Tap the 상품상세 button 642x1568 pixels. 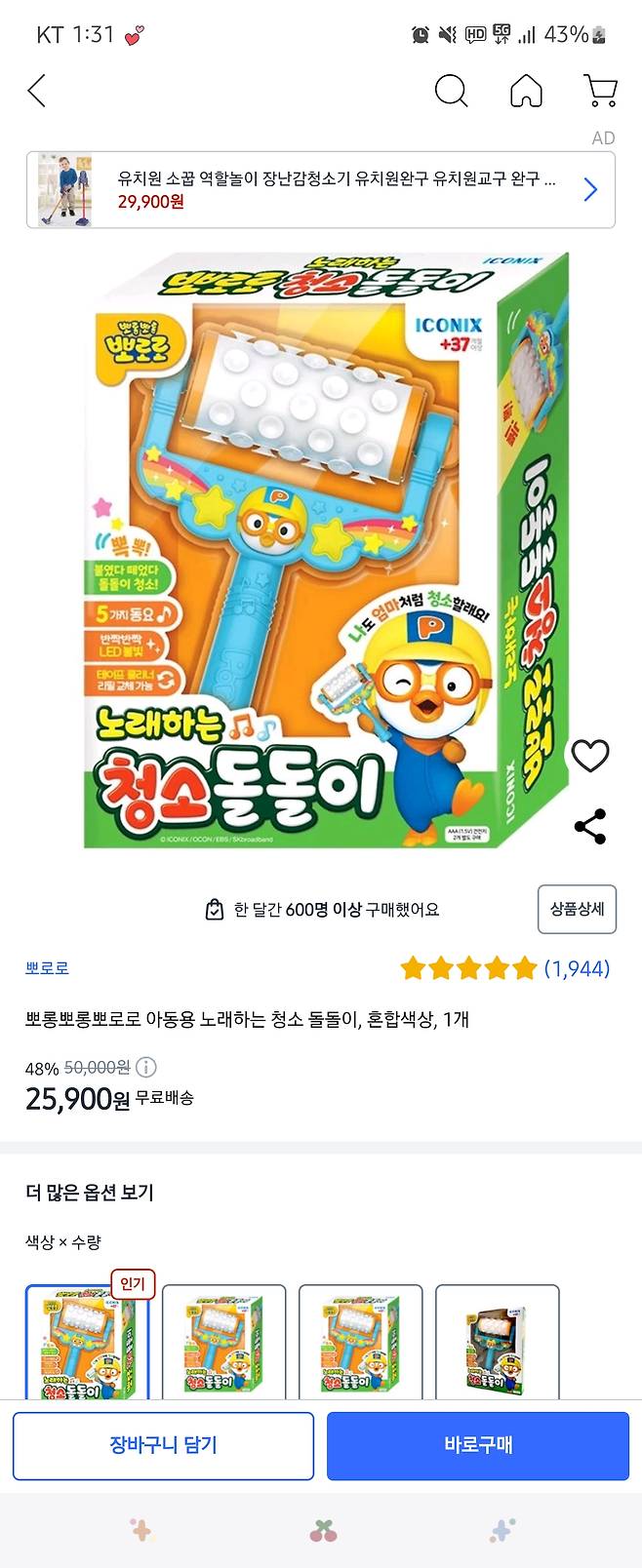(577, 909)
